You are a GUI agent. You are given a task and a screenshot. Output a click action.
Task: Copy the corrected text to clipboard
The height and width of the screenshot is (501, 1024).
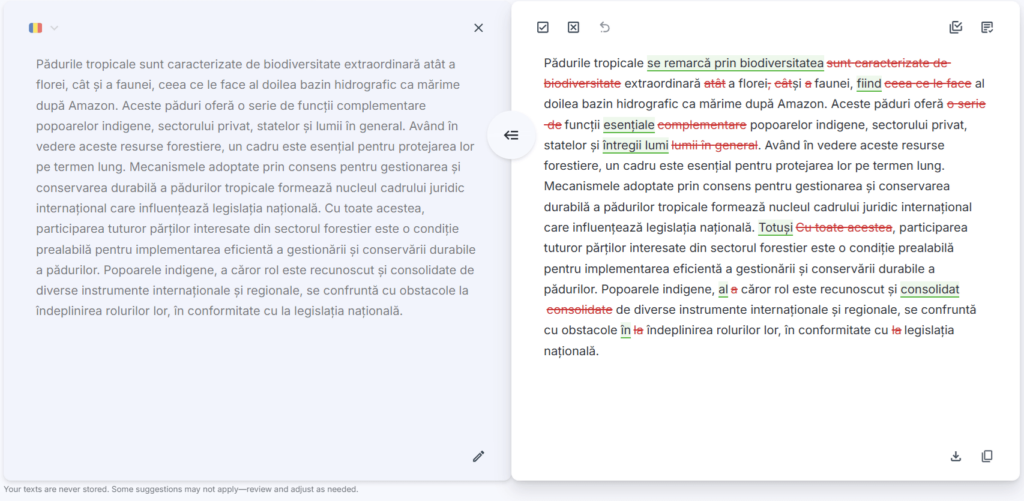click(x=987, y=456)
